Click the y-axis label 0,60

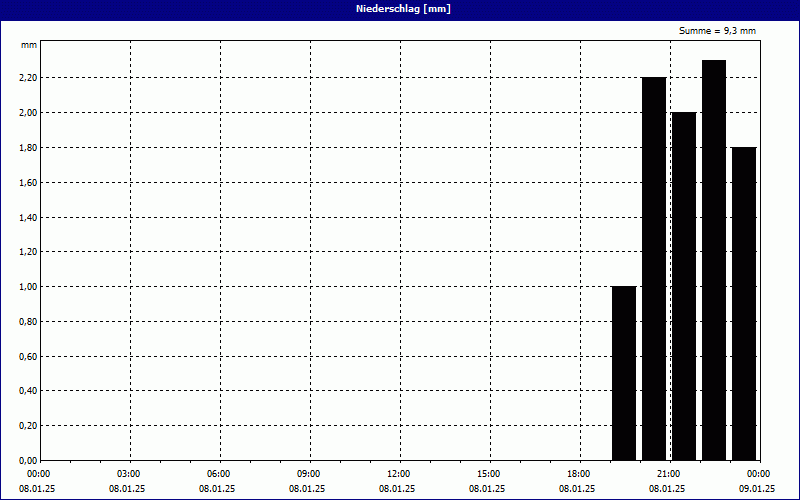28,357
